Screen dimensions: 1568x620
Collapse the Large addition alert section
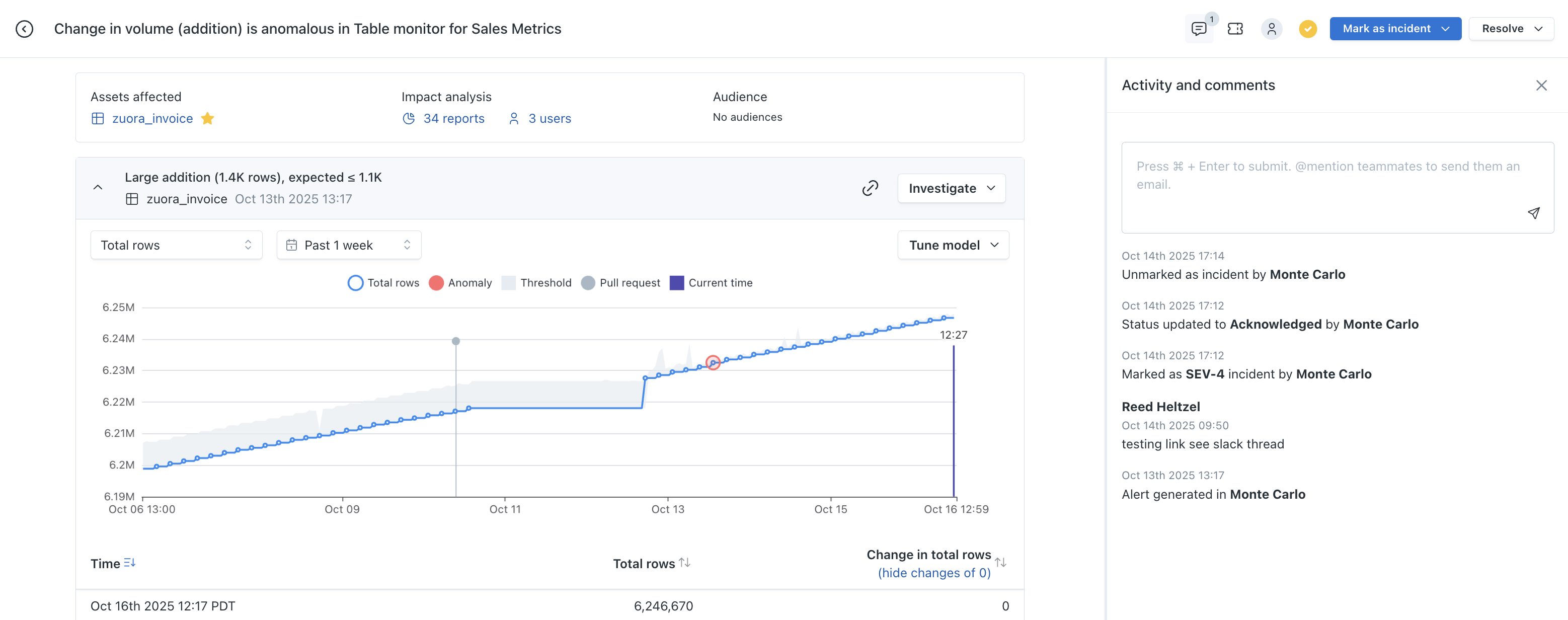click(98, 188)
